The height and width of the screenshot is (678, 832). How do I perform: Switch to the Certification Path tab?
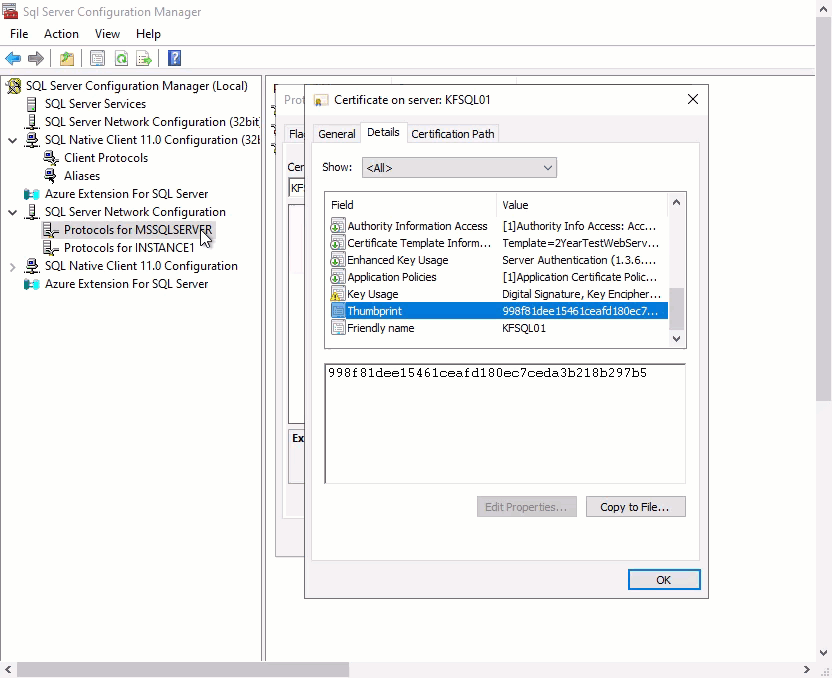pyautogui.click(x=453, y=134)
